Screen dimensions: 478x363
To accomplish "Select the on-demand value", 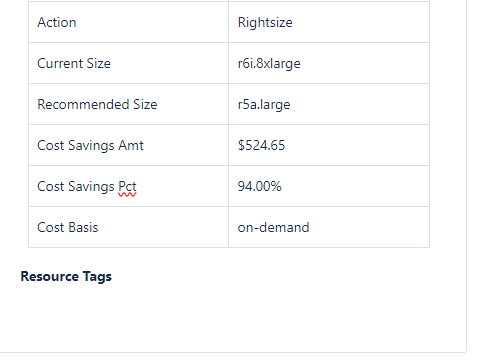I will (x=273, y=227).
